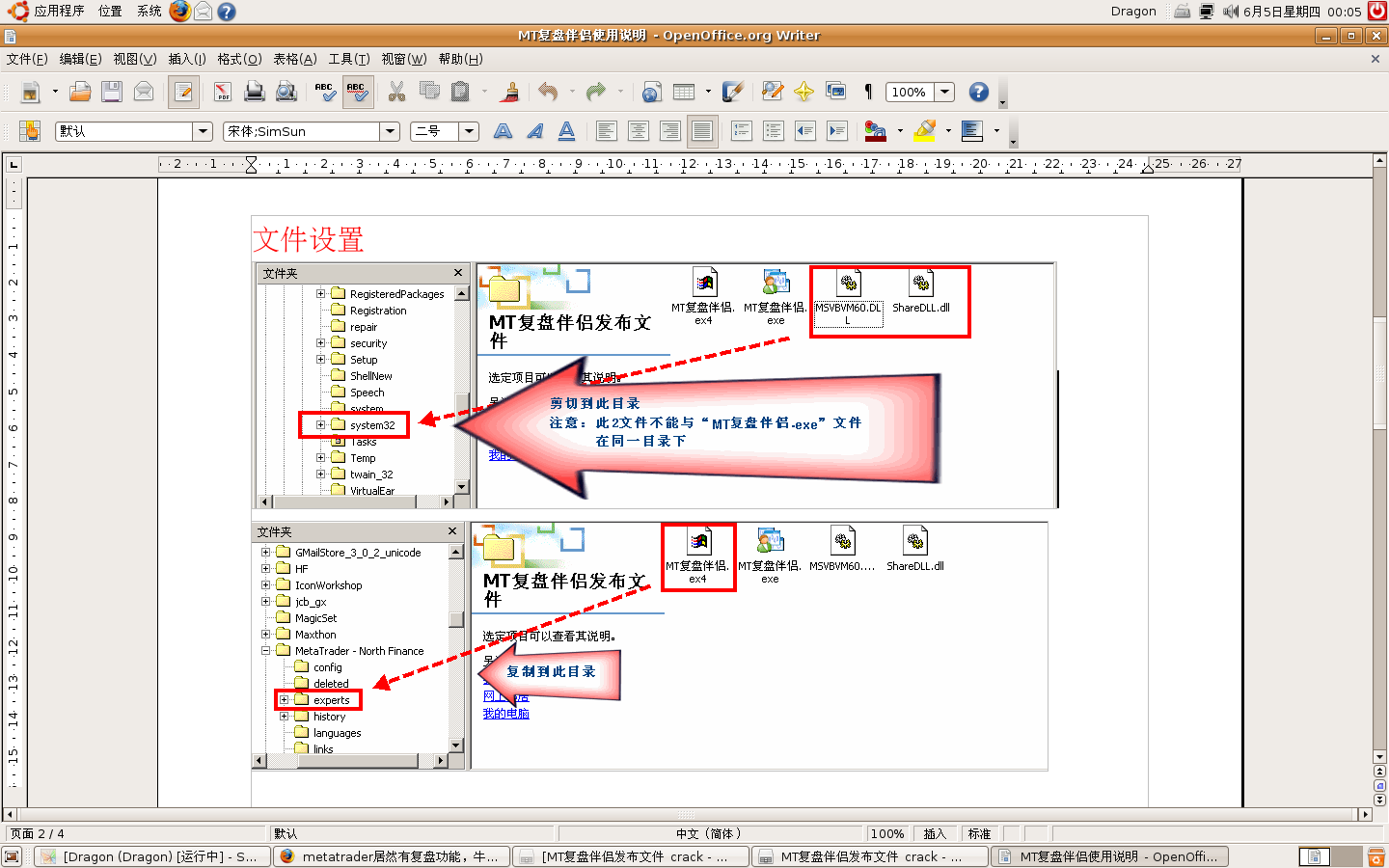
Task: Open the font name dropdown
Action: pos(390,131)
